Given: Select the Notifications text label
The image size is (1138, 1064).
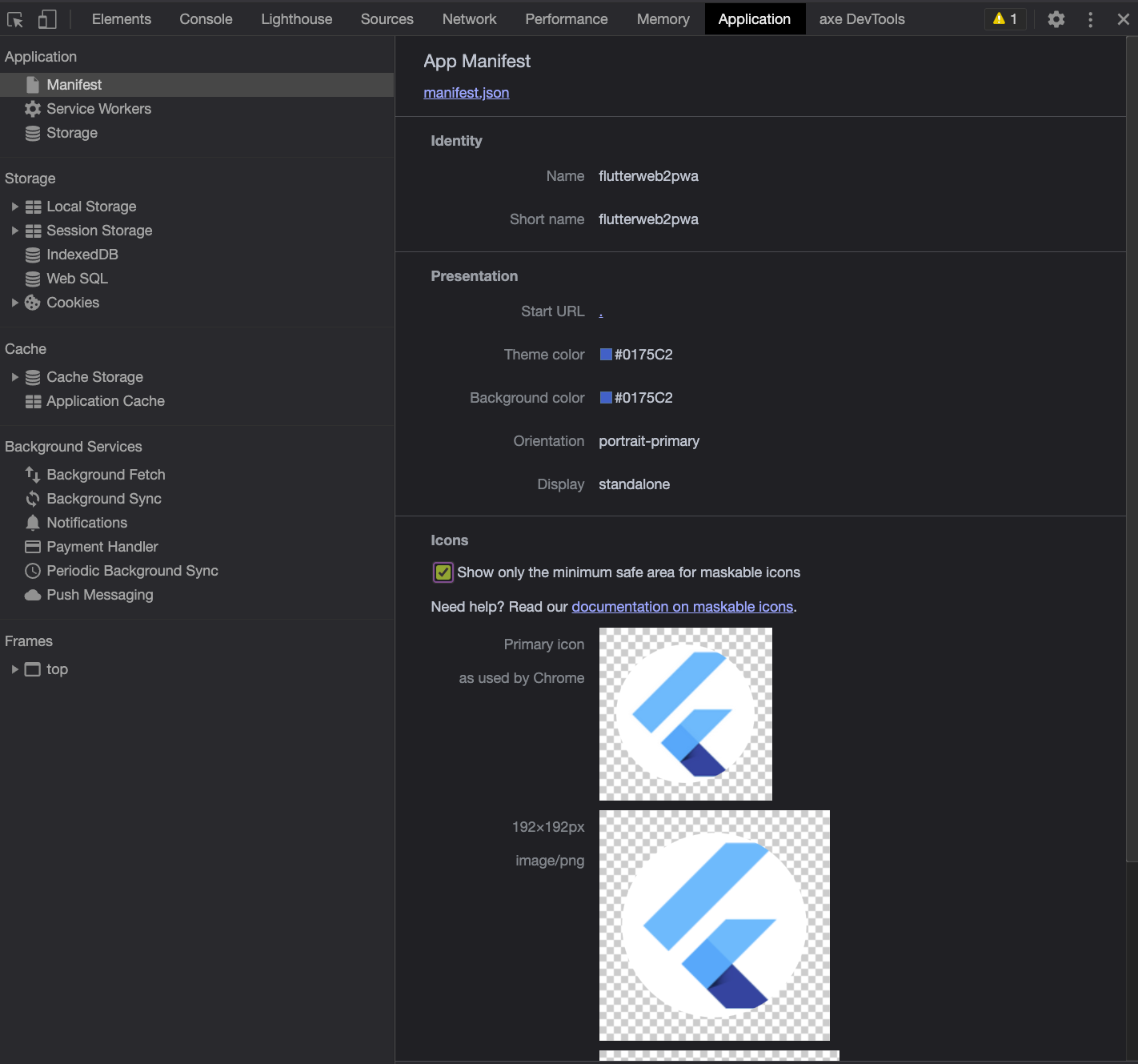Looking at the screenshot, I should click(87, 523).
